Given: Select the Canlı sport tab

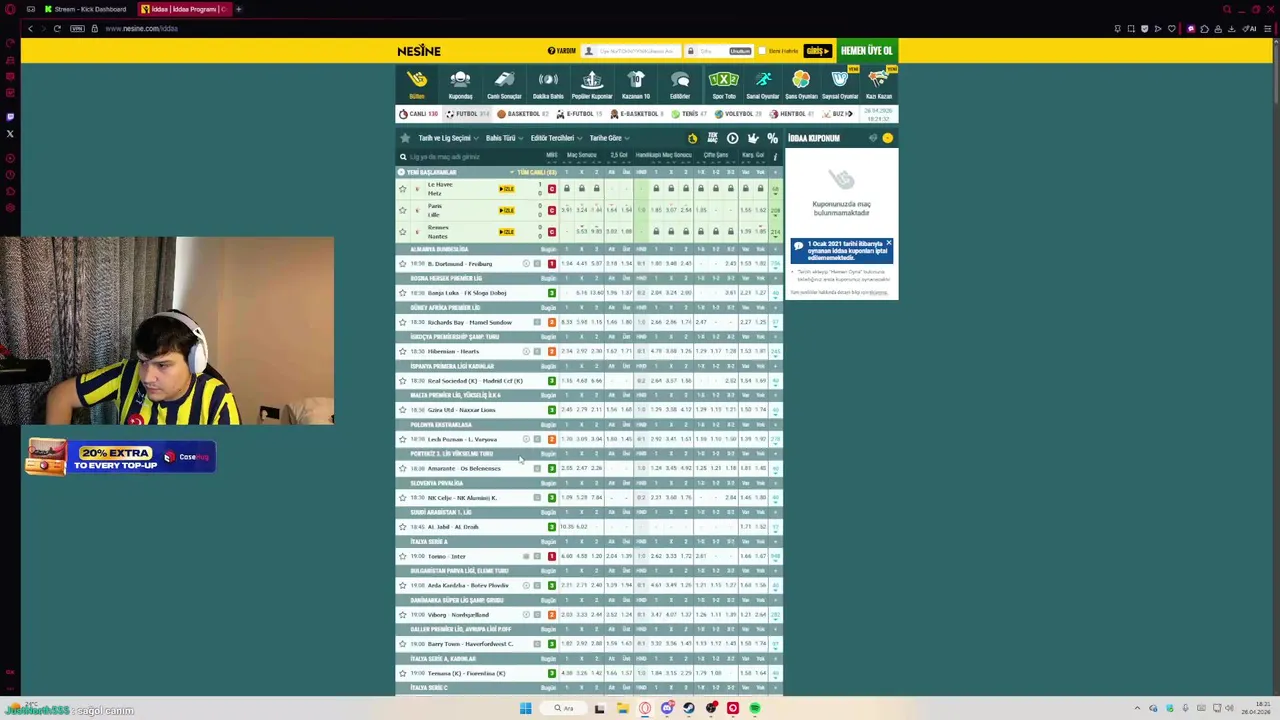Looking at the screenshot, I should pyautogui.click(x=419, y=114).
